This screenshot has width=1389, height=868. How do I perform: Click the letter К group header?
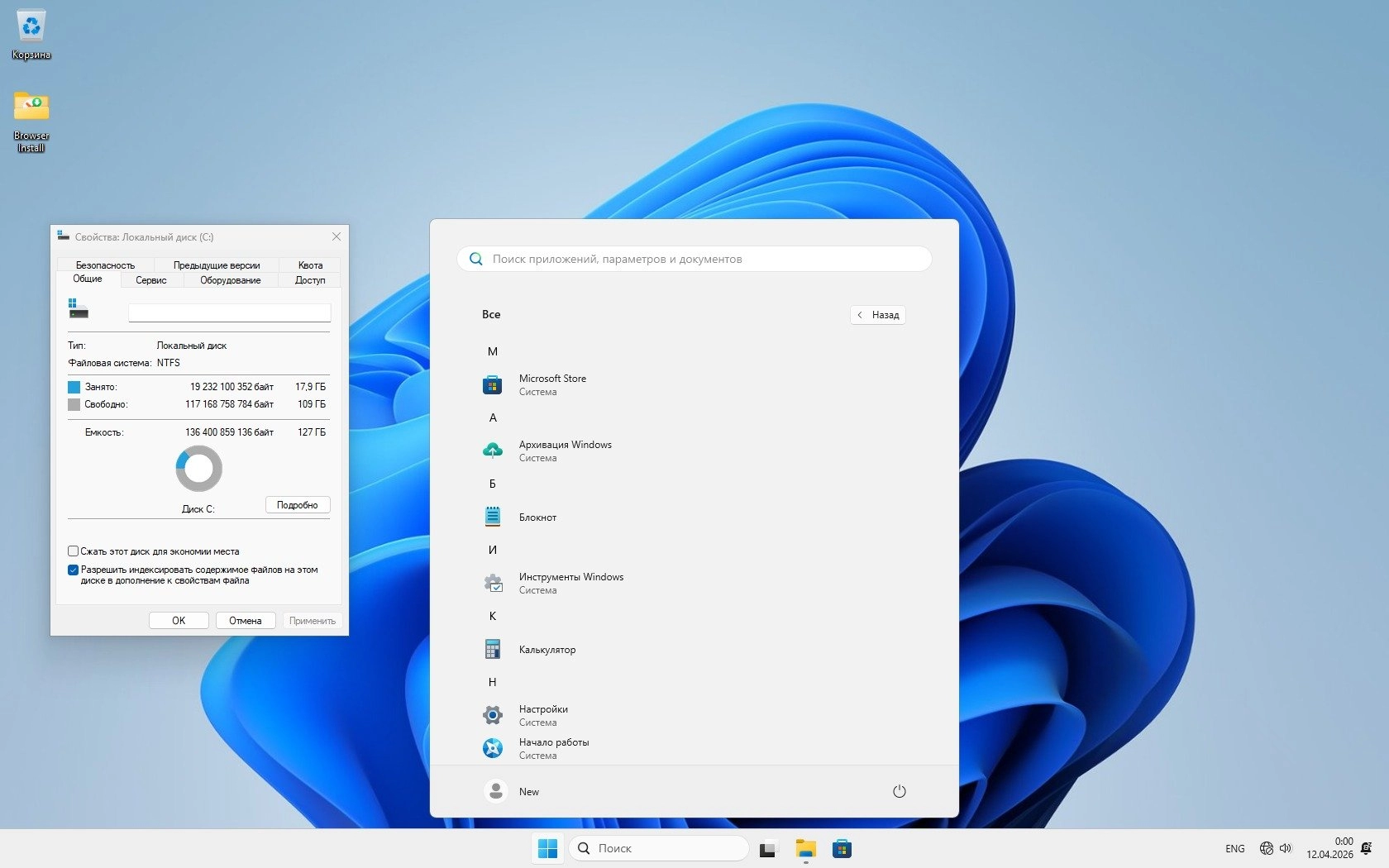(493, 616)
